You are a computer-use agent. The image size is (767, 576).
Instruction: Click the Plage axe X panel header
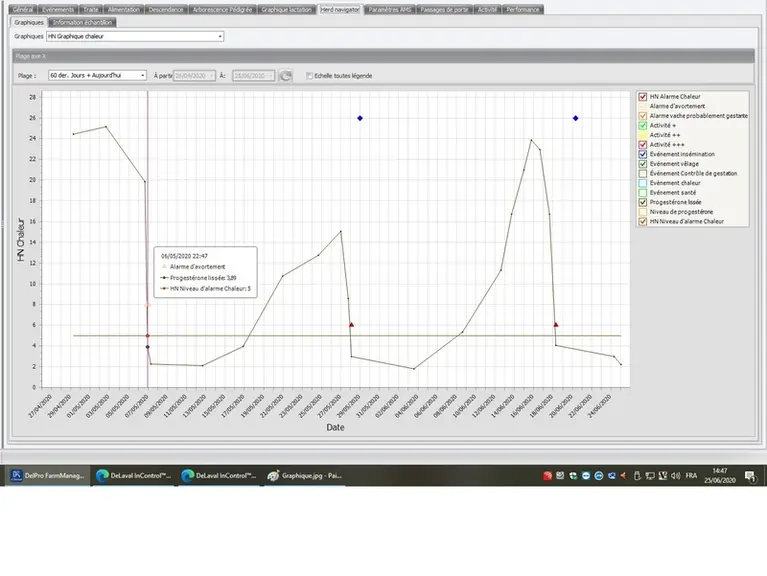coord(383,56)
